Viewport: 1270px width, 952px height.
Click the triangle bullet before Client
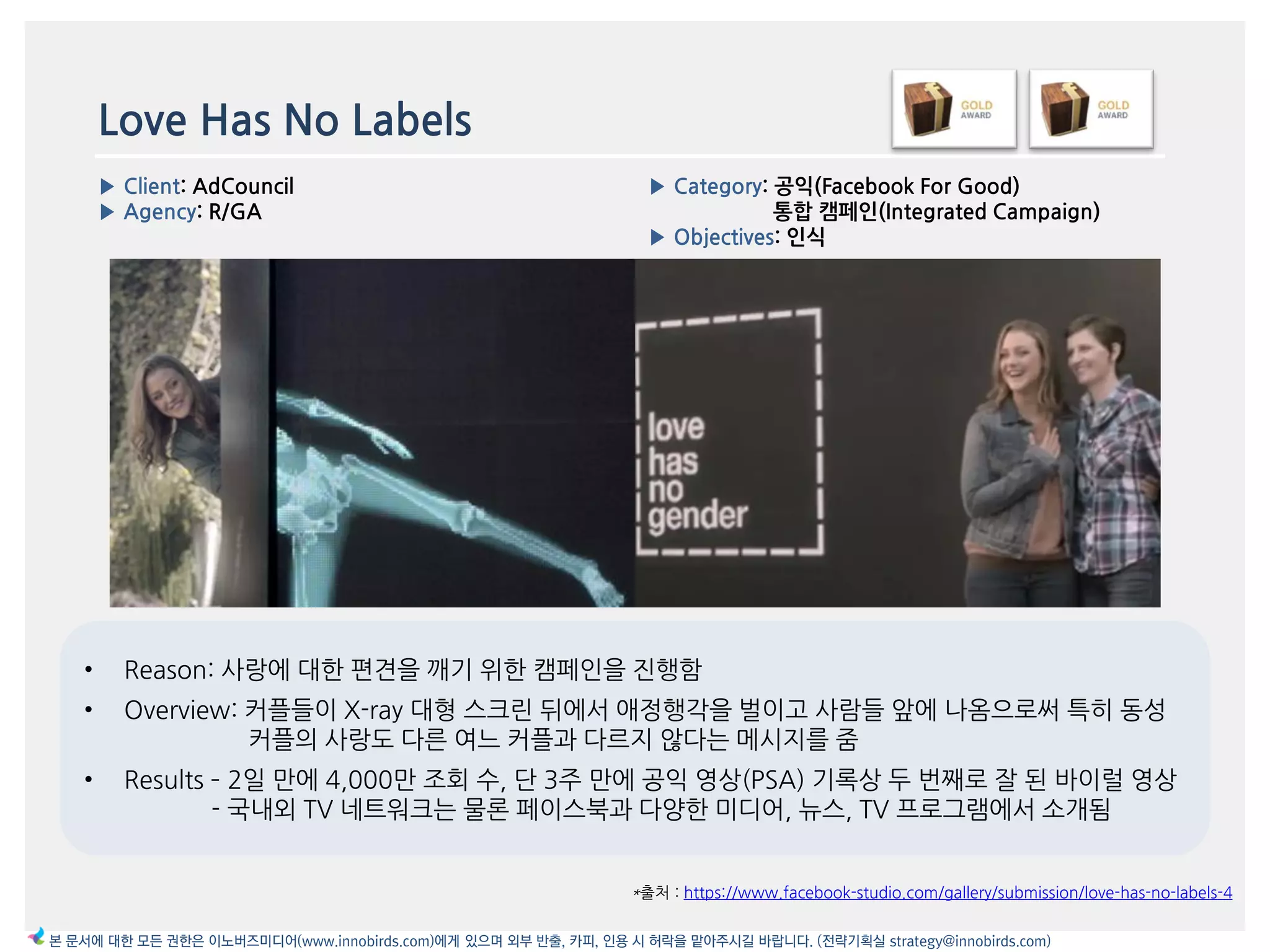click(107, 186)
